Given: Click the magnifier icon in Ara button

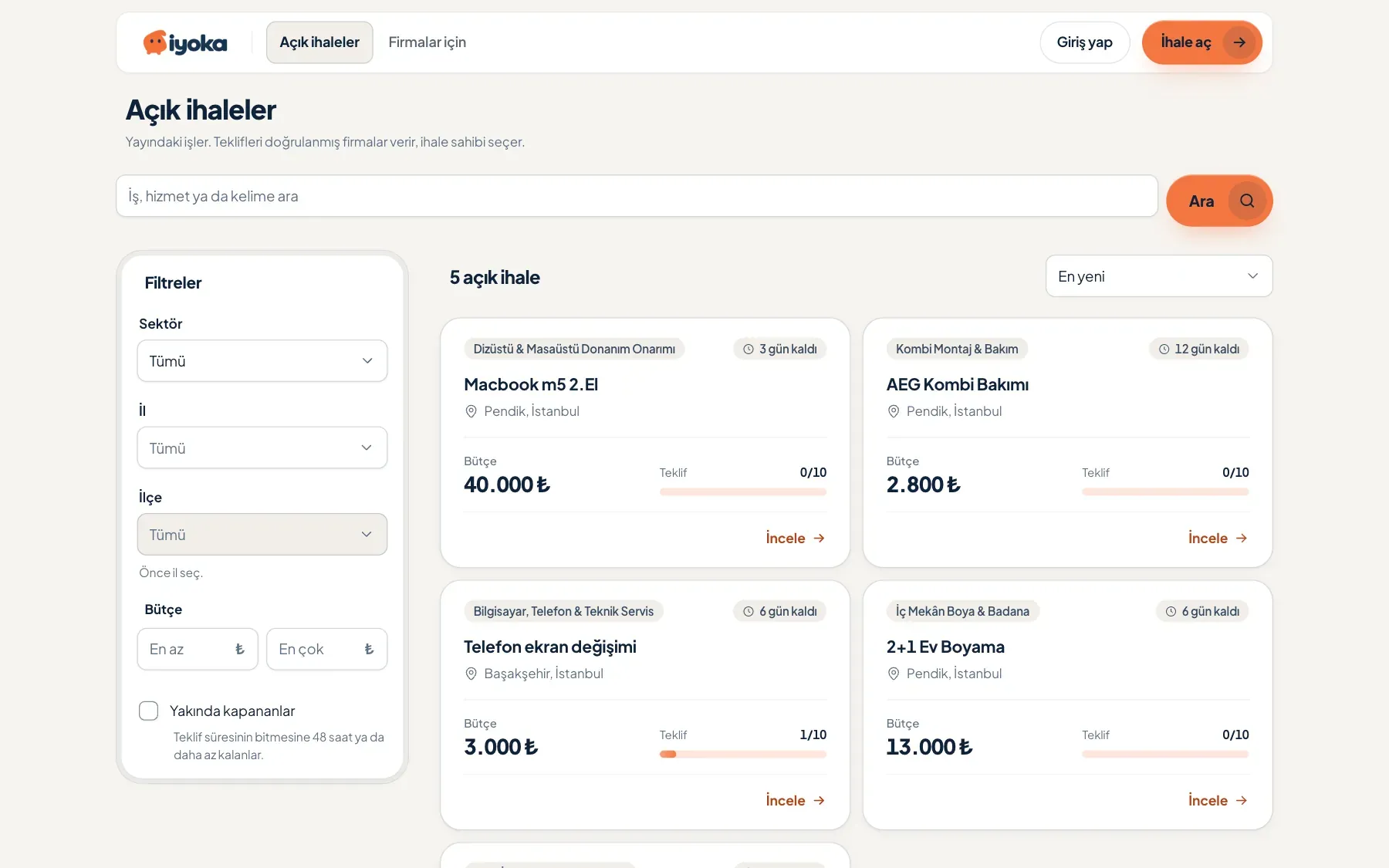Looking at the screenshot, I should (1247, 201).
